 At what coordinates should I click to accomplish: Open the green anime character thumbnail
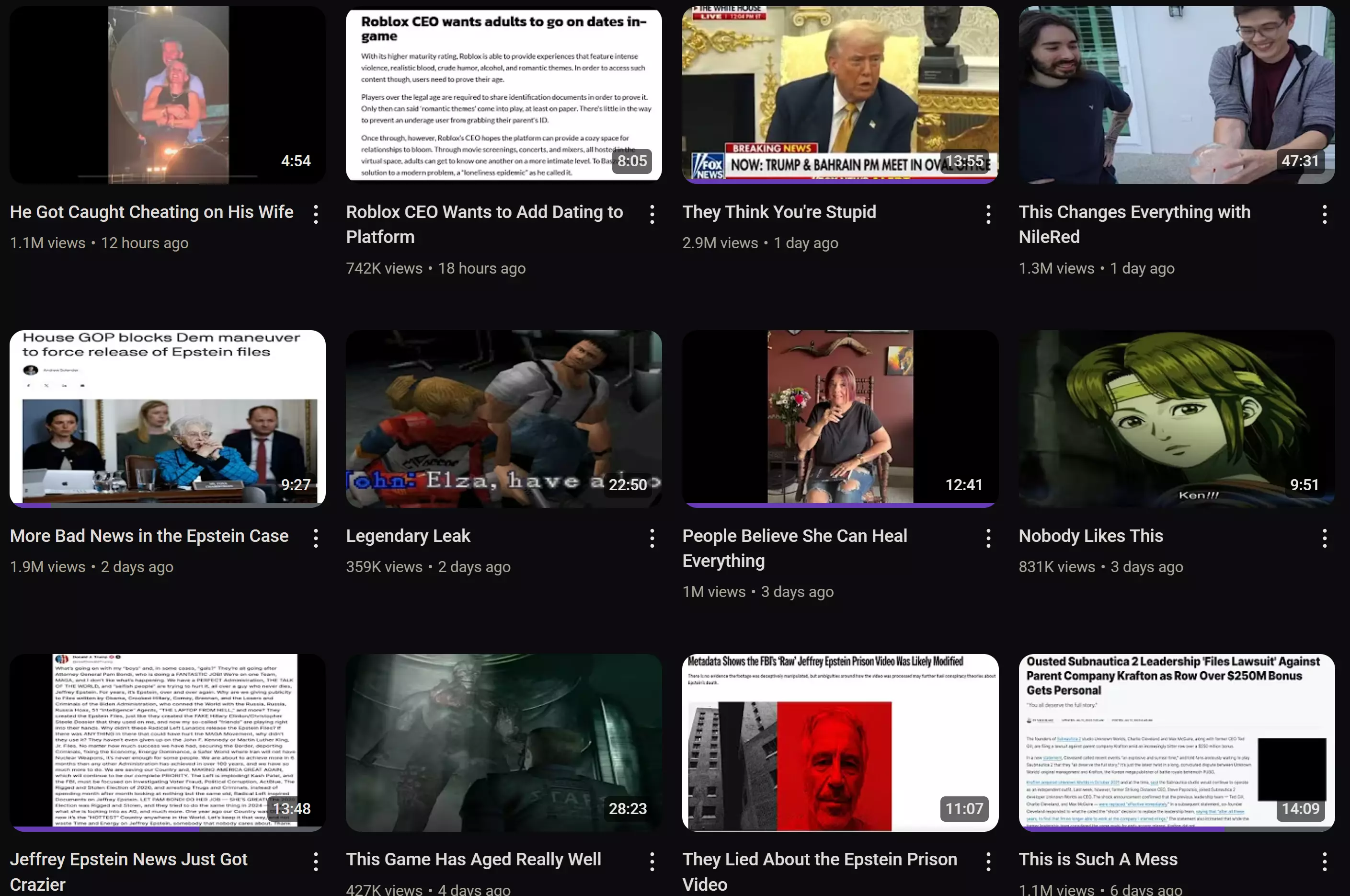point(1177,419)
